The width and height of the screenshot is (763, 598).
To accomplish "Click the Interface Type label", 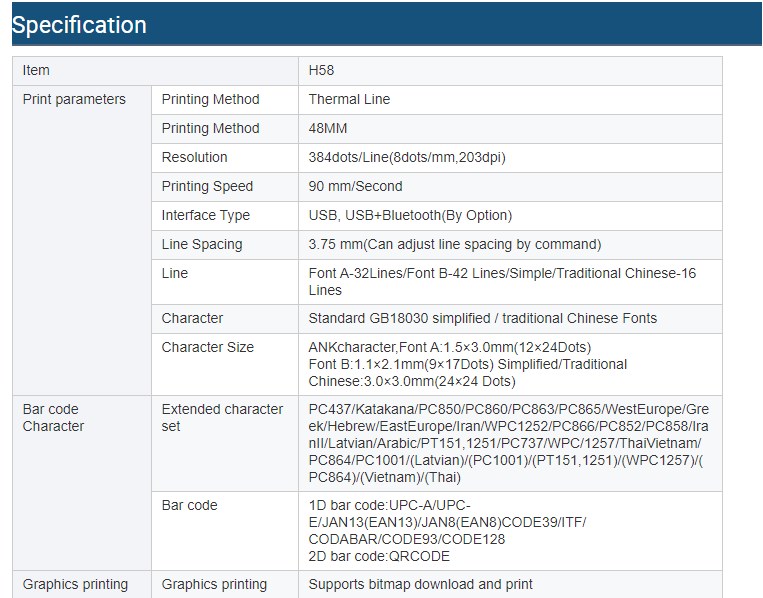I will 205,215.
